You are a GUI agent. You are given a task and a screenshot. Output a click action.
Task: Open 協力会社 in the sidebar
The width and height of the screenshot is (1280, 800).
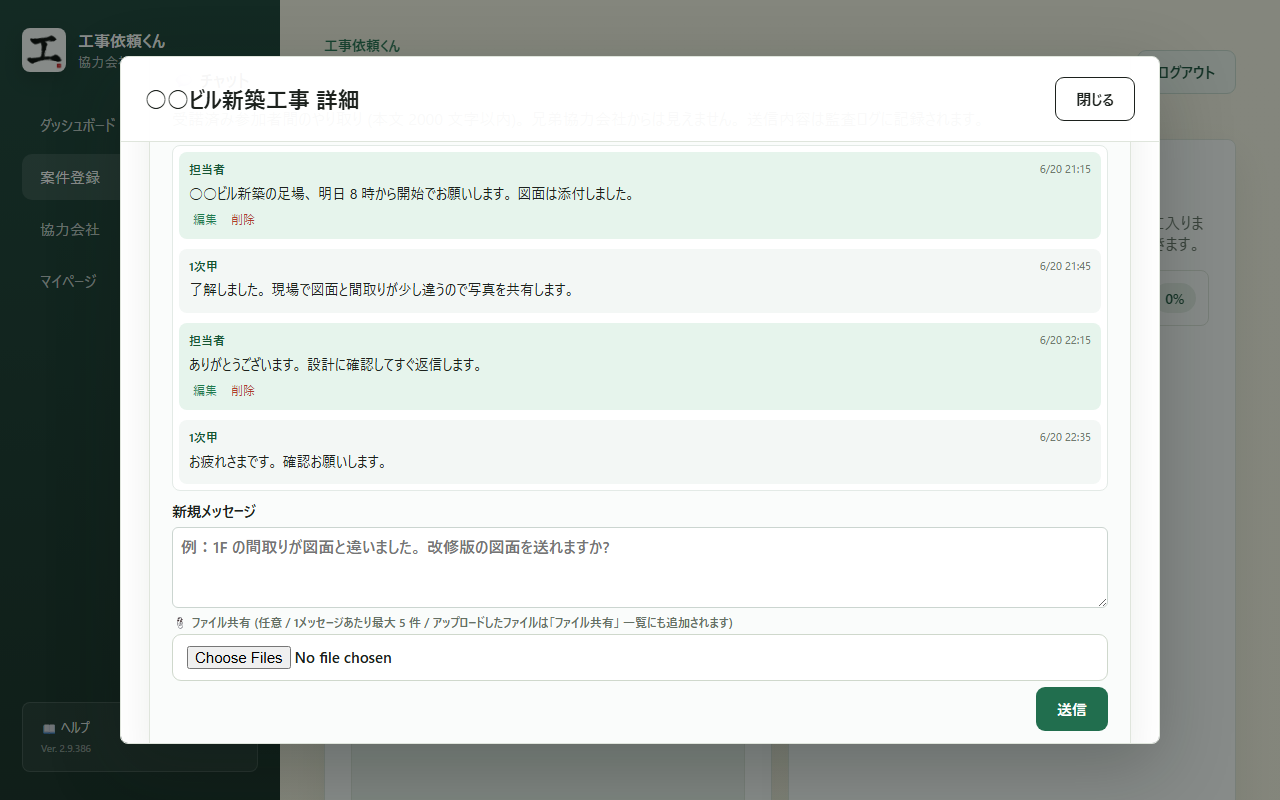point(70,229)
